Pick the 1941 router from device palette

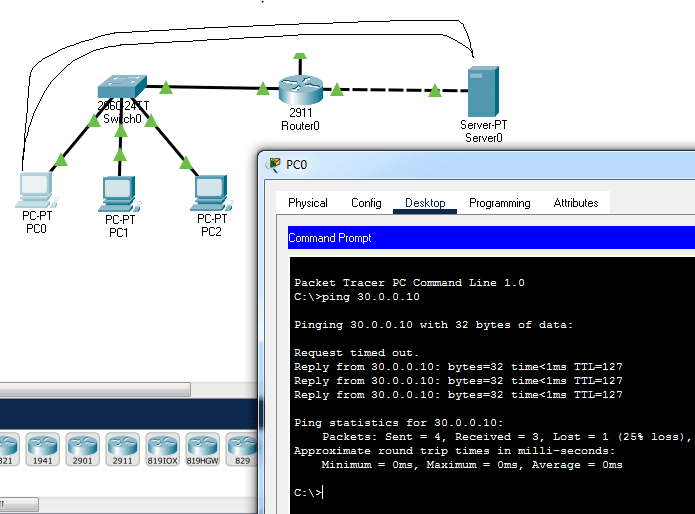point(43,449)
